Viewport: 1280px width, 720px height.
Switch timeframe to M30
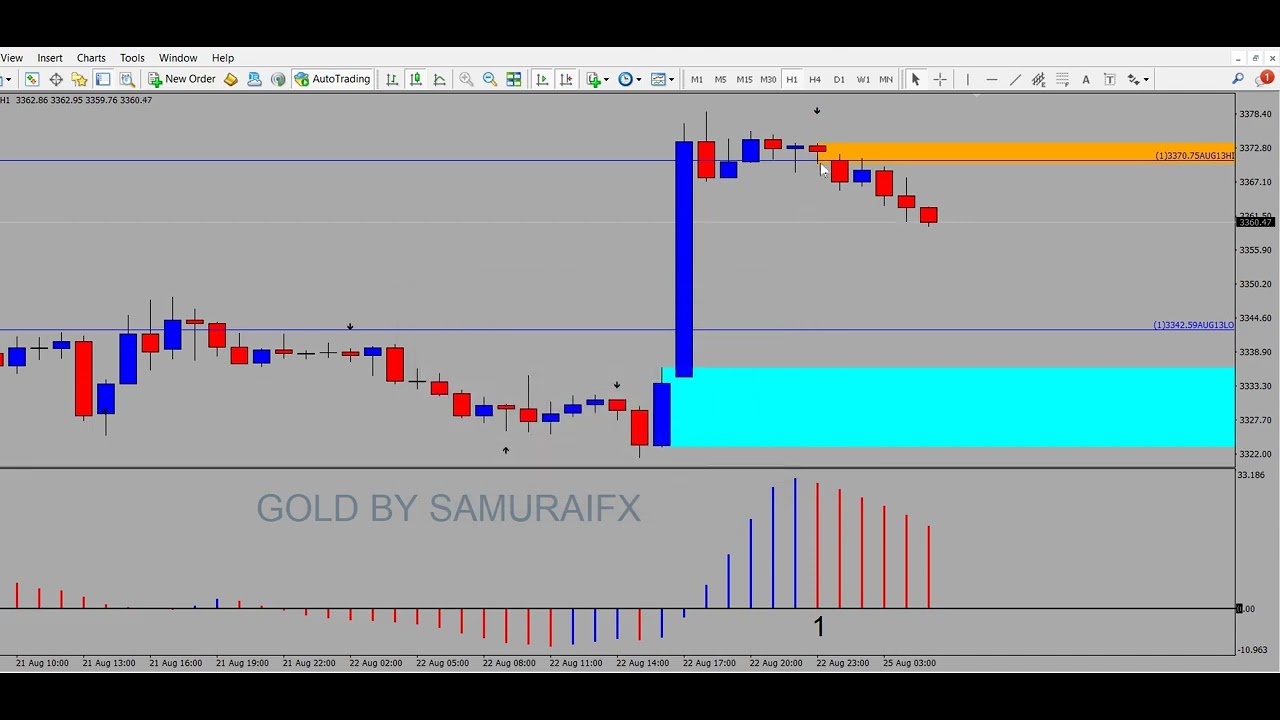click(768, 79)
